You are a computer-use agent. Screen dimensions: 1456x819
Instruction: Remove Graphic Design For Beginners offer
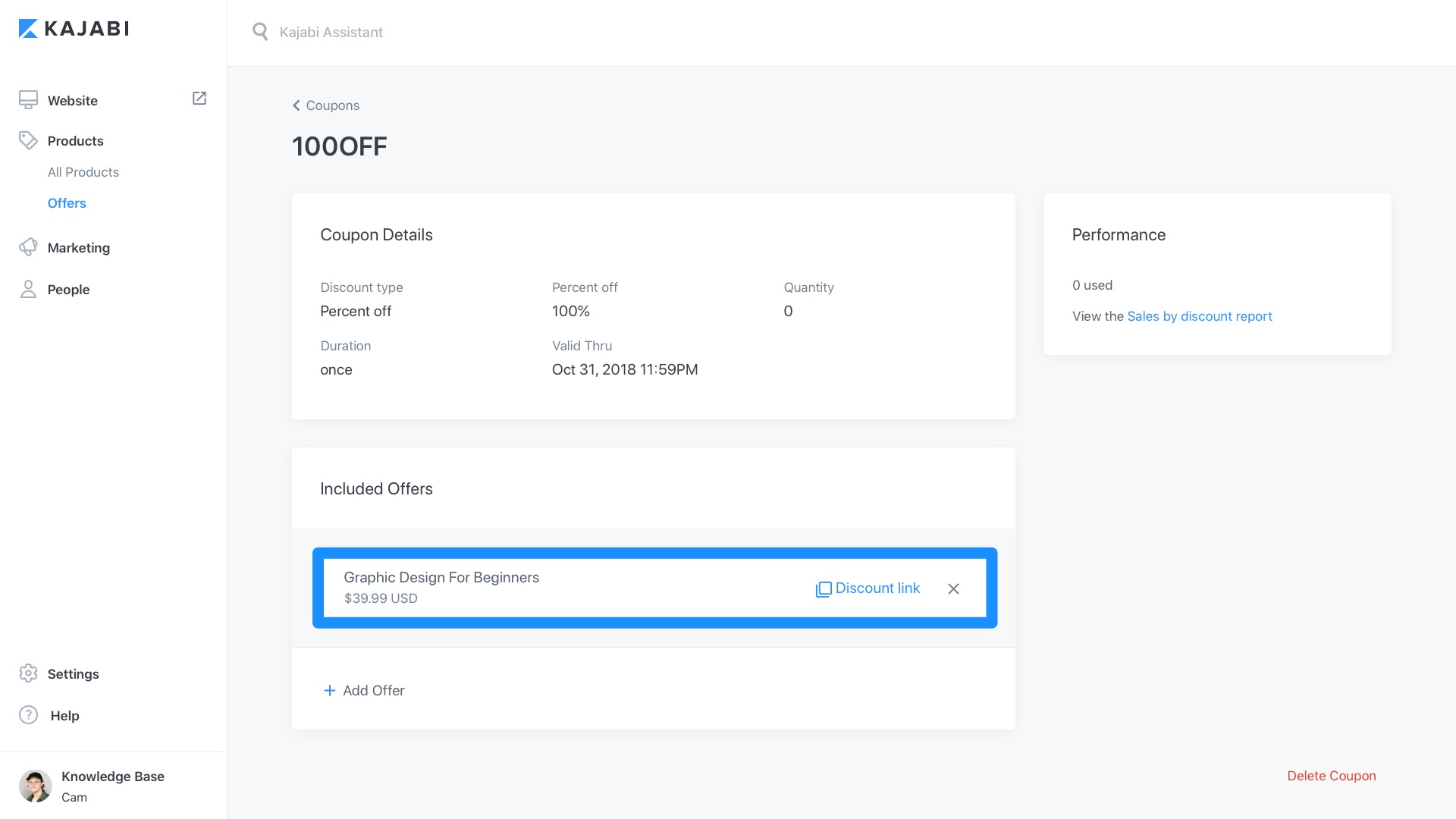[x=953, y=589]
